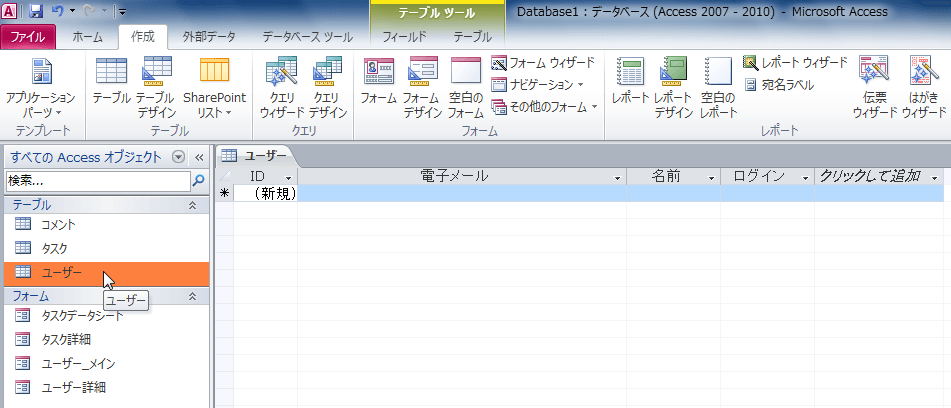Open the Navigation (ナビゲーション) form menu
Screen dimensions: 951x408
pyautogui.click(x=538, y=84)
